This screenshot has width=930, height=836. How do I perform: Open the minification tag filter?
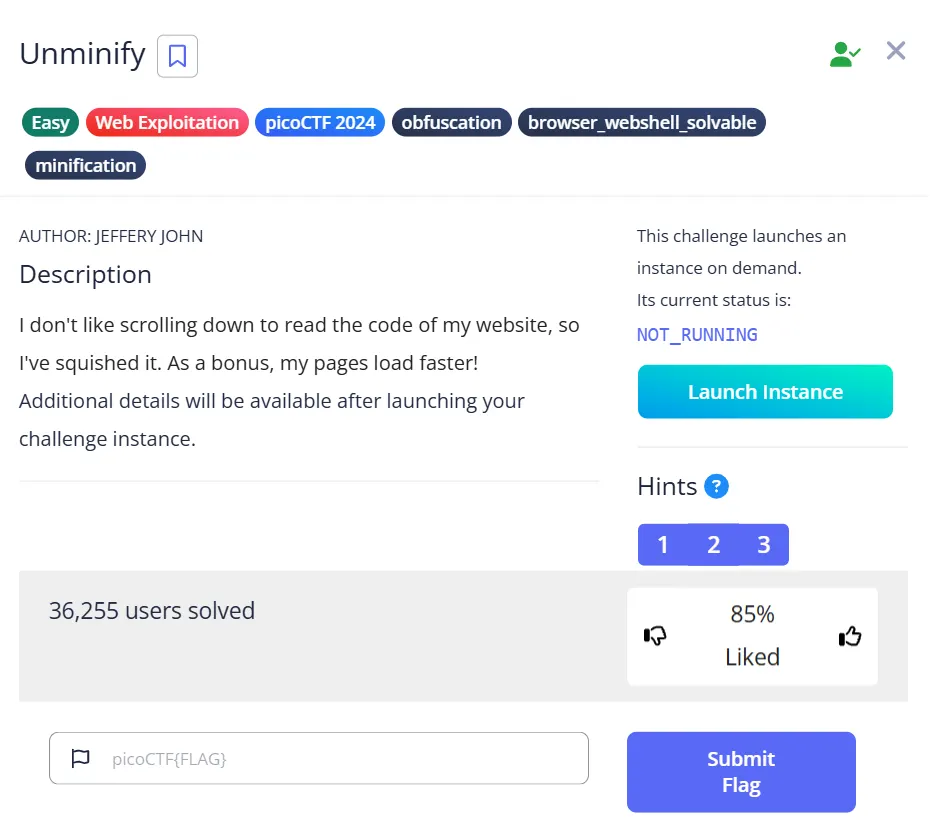(85, 164)
